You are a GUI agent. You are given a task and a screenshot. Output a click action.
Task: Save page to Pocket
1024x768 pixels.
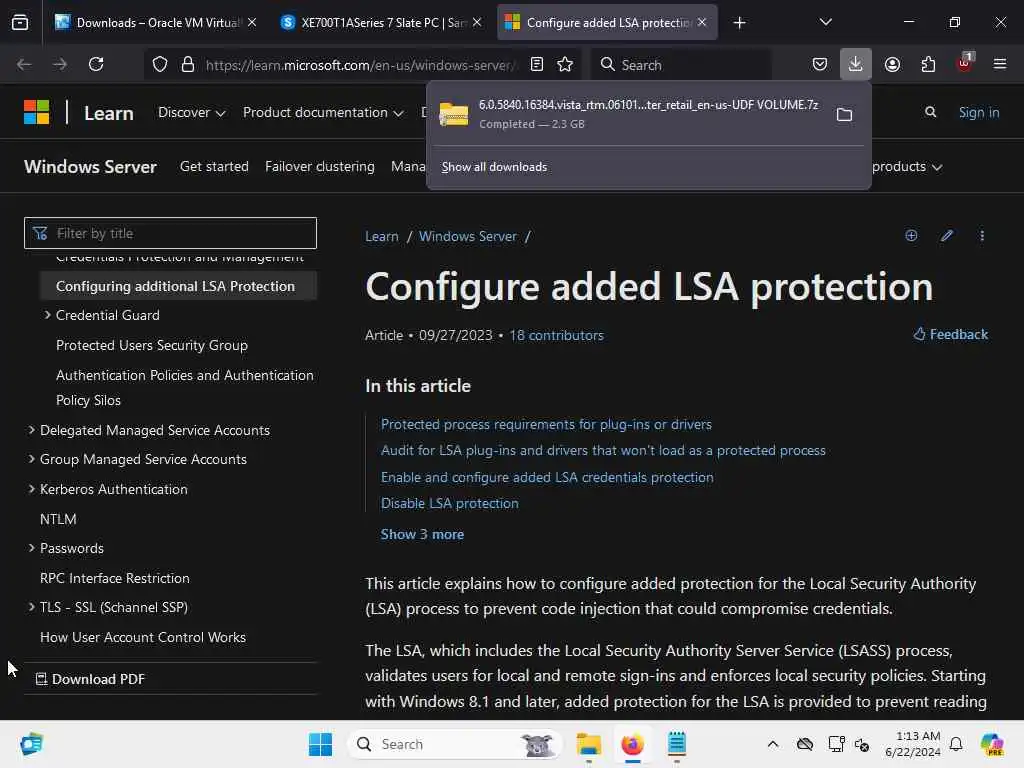coord(820,64)
